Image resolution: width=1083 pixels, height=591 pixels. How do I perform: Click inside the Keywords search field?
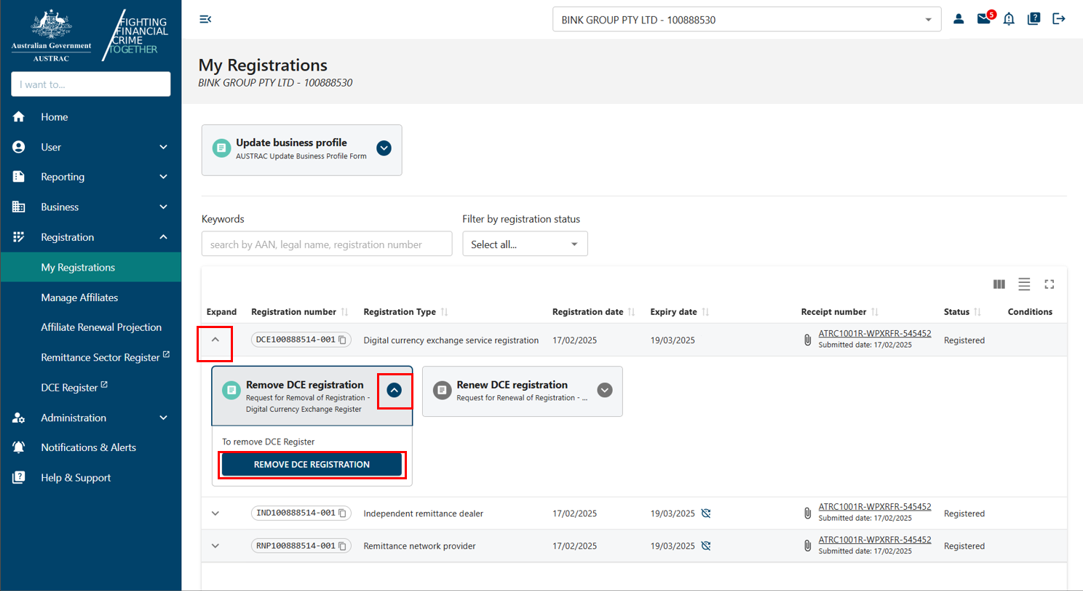coord(326,243)
